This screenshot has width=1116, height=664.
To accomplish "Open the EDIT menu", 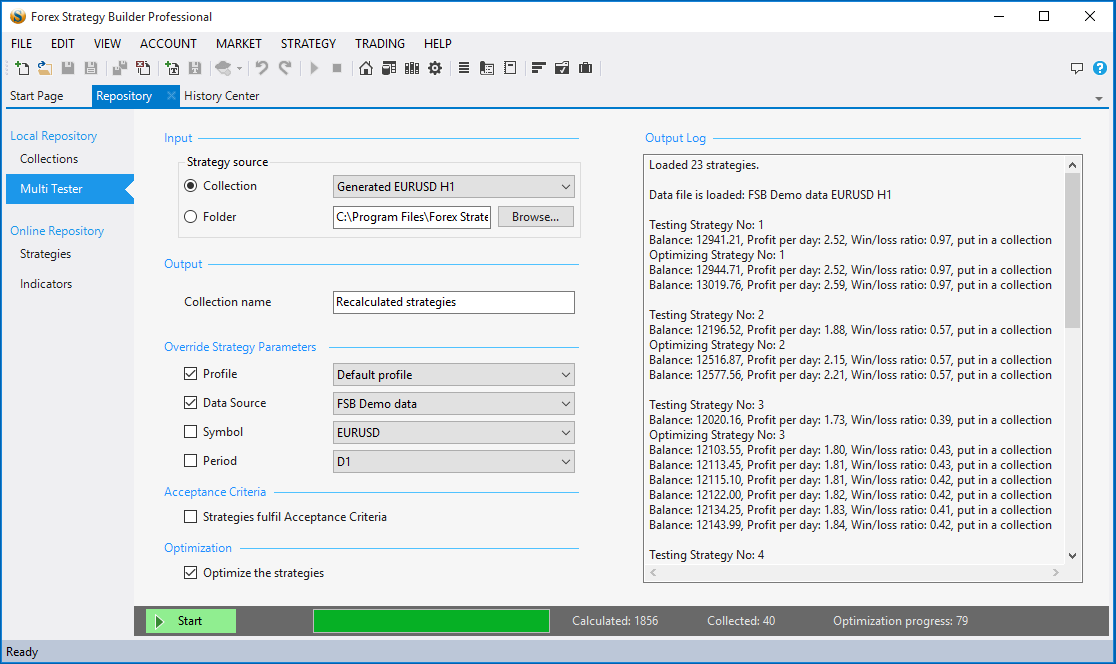I will pyautogui.click(x=63, y=43).
